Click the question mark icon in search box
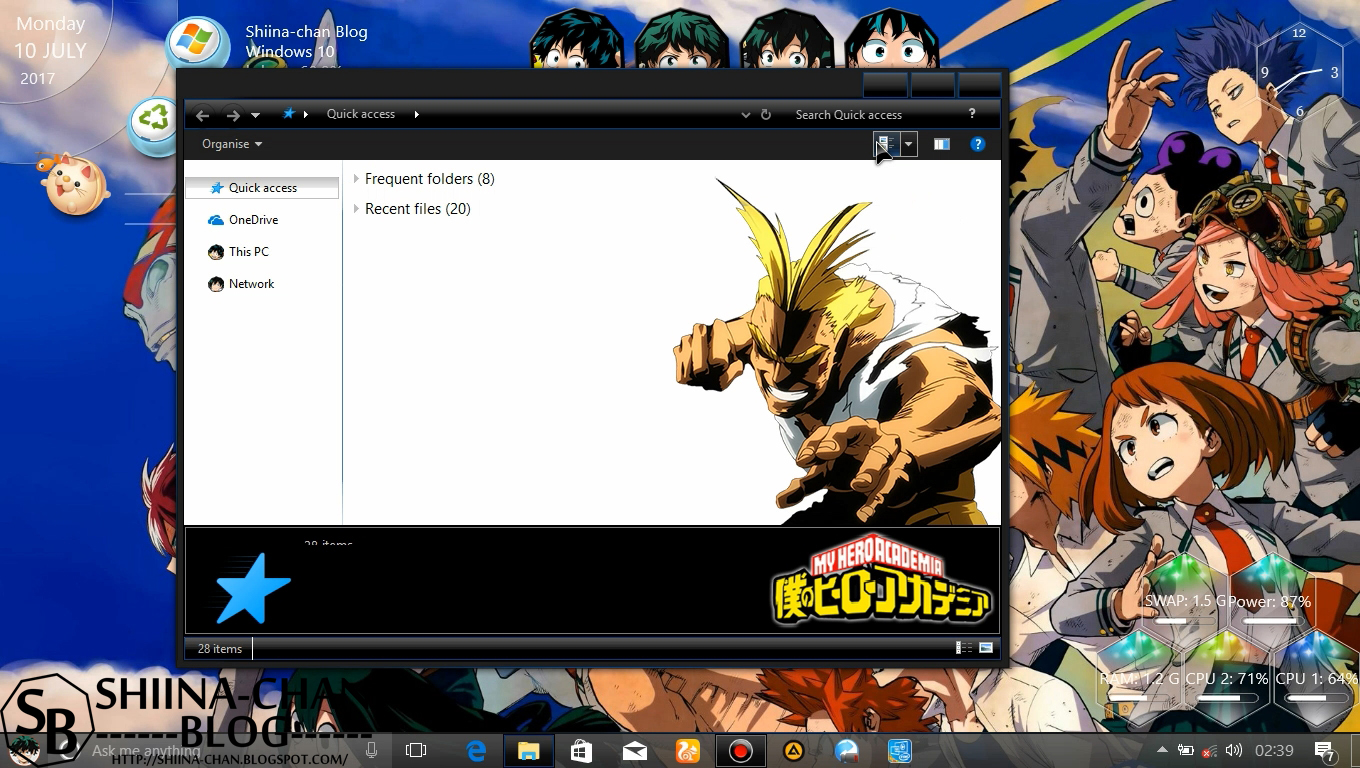The width and height of the screenshot is (1360, 768). (972, 114)
